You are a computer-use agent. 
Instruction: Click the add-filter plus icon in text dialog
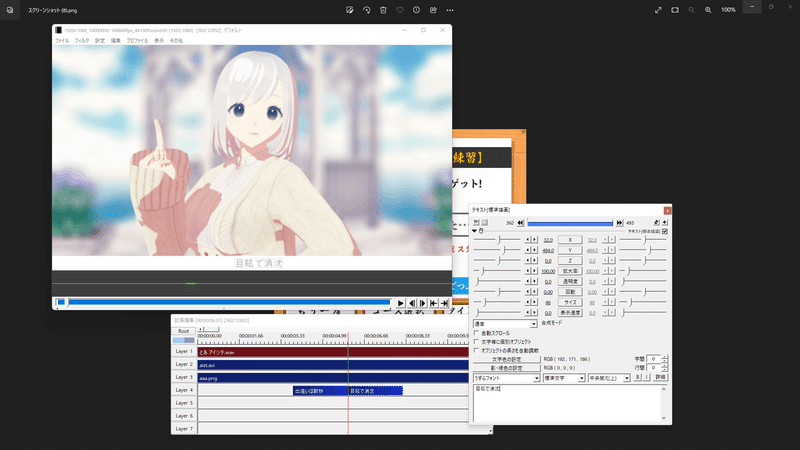(x=664, y=222)
